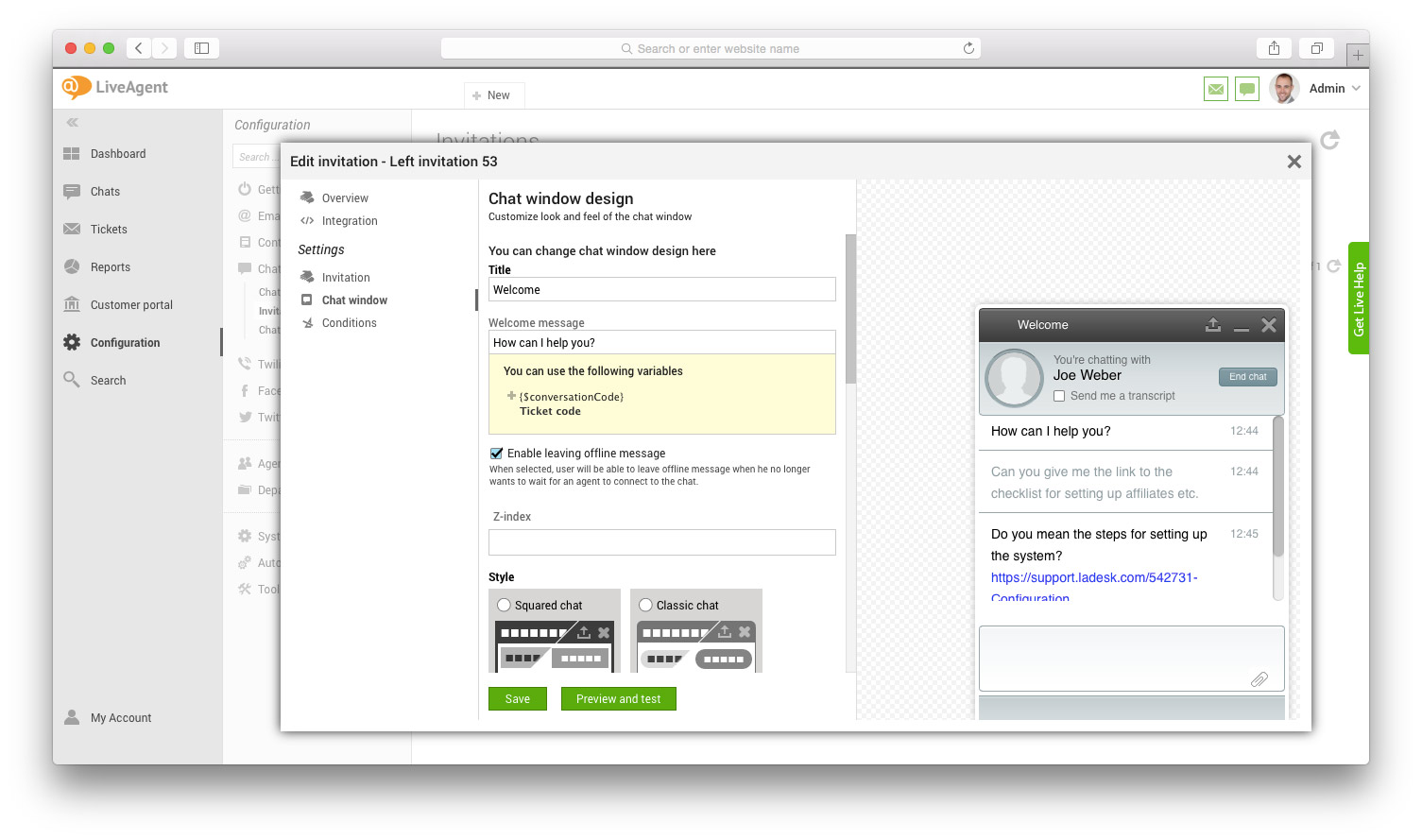Close the chat preview window with X

(x=1269, y=325)
